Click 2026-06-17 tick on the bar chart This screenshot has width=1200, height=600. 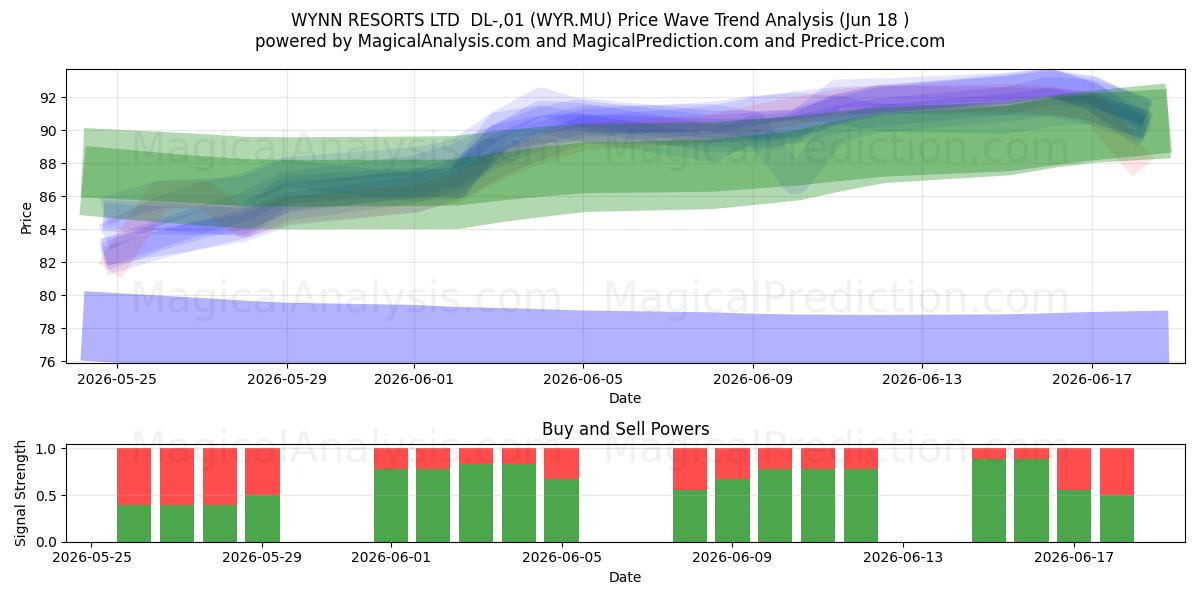pos(1074,558)
